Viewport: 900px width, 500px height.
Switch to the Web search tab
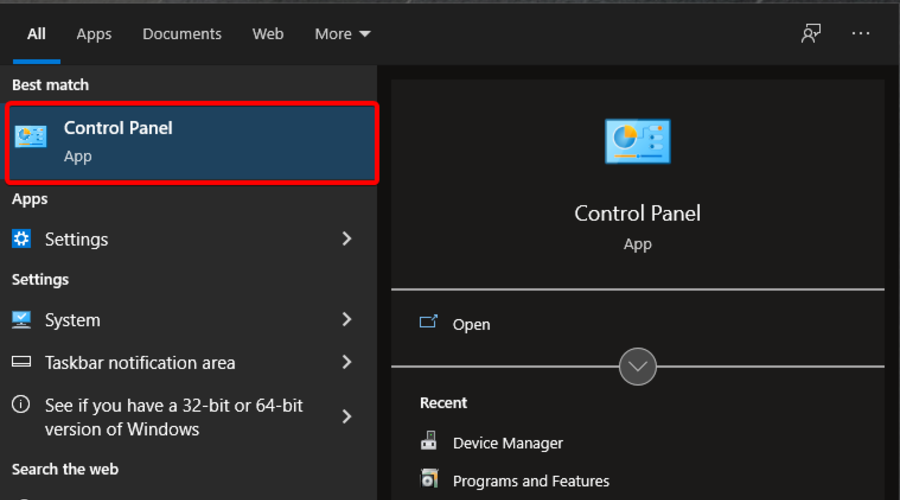click(x=267, y=34)
